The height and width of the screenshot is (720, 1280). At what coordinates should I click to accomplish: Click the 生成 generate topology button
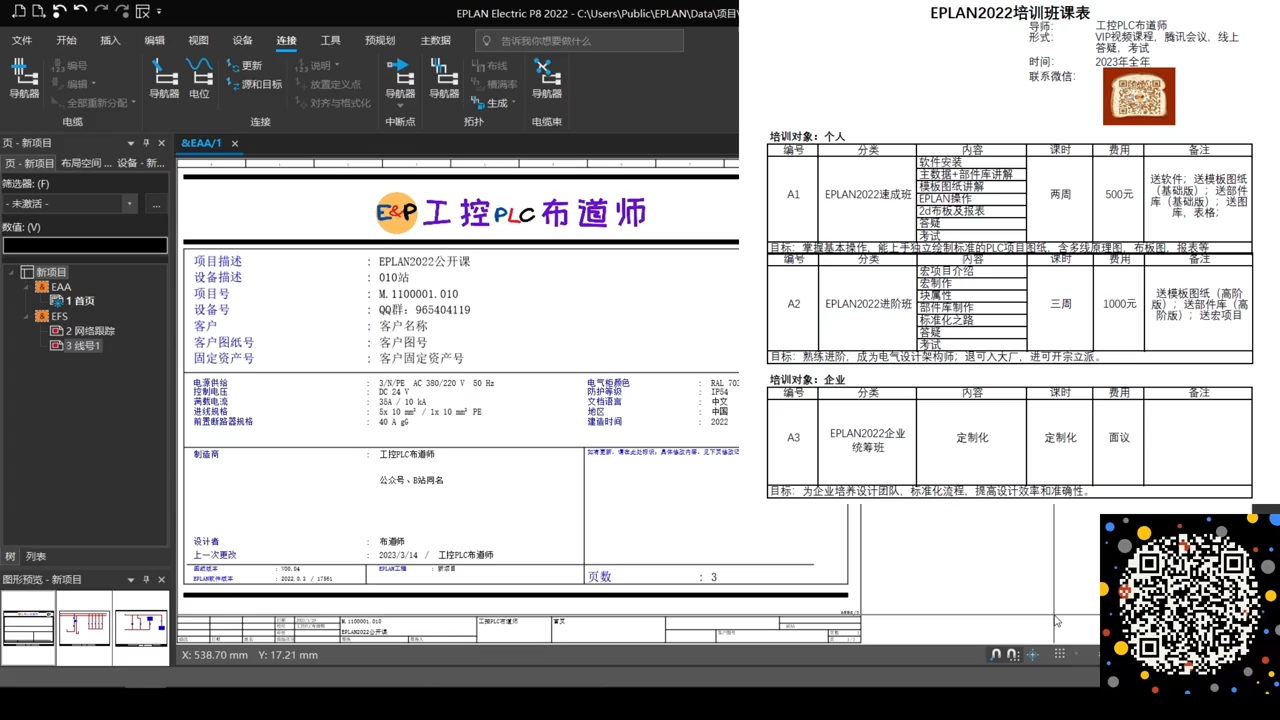pyautogui.click(x=491, y=103)
